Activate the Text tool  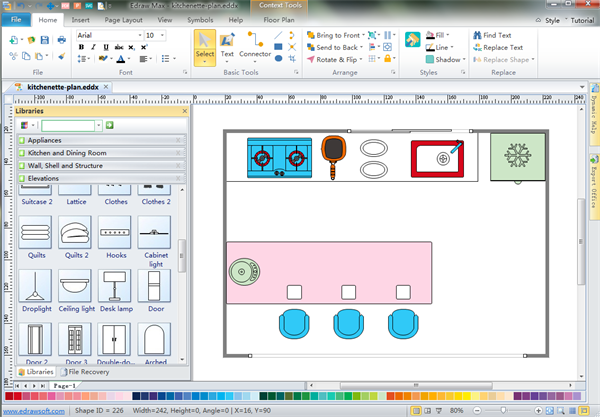227,48
